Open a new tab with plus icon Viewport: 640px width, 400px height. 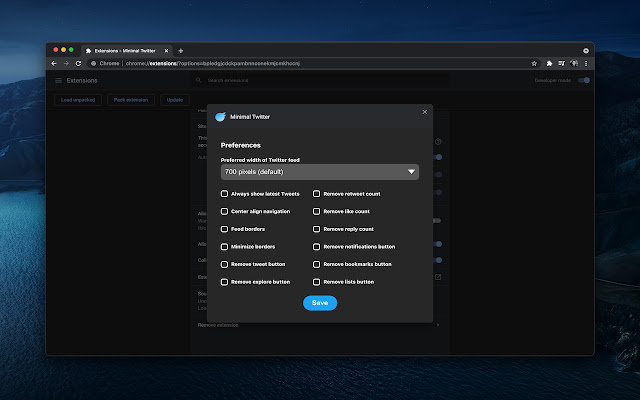(180, 50)
